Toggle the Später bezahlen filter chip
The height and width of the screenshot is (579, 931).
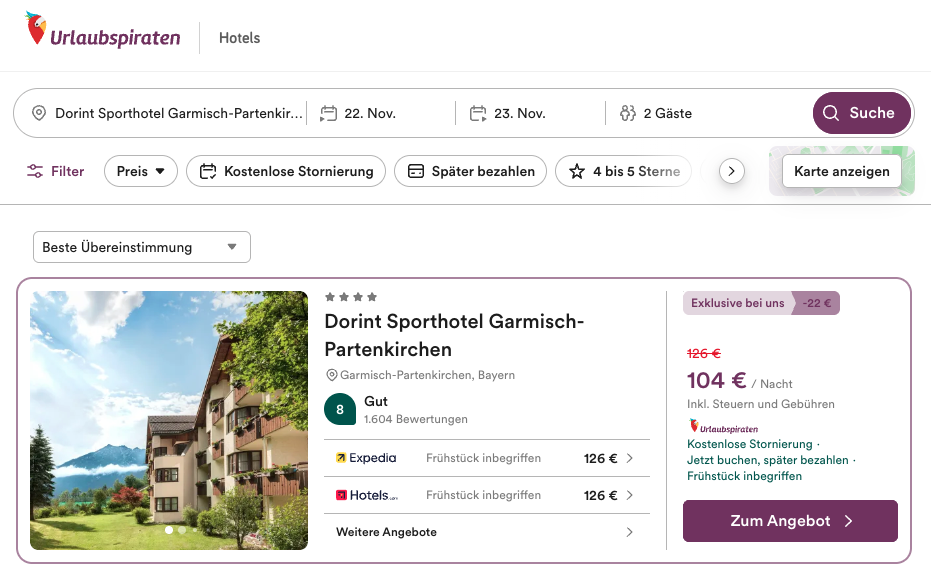[x=470, y=171]
